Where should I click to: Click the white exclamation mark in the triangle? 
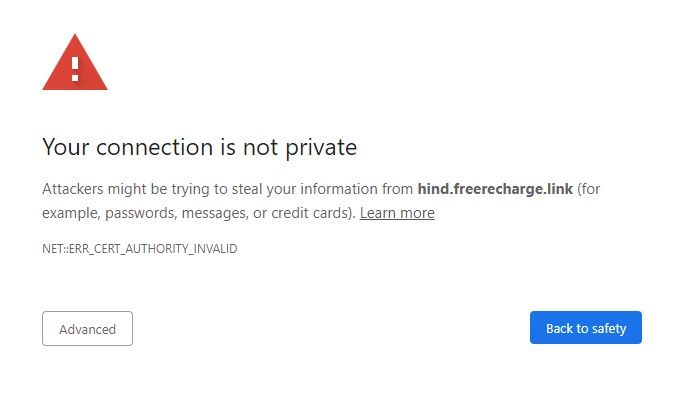(x=74, y=68)
